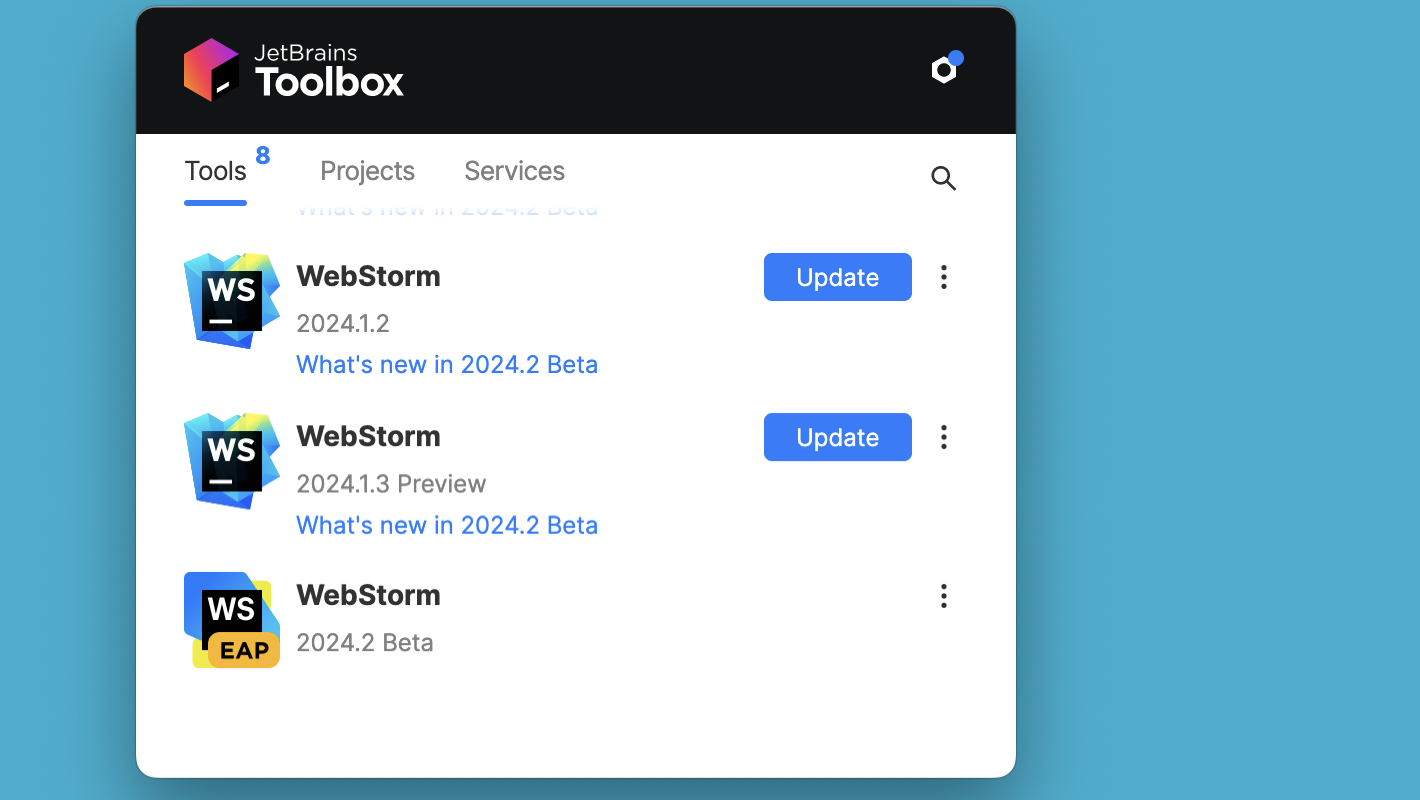1420x800 pixels.
Task: Open the kebab menu for WebStorm 2024.2 Beta
Action: (x=943, y=596)
